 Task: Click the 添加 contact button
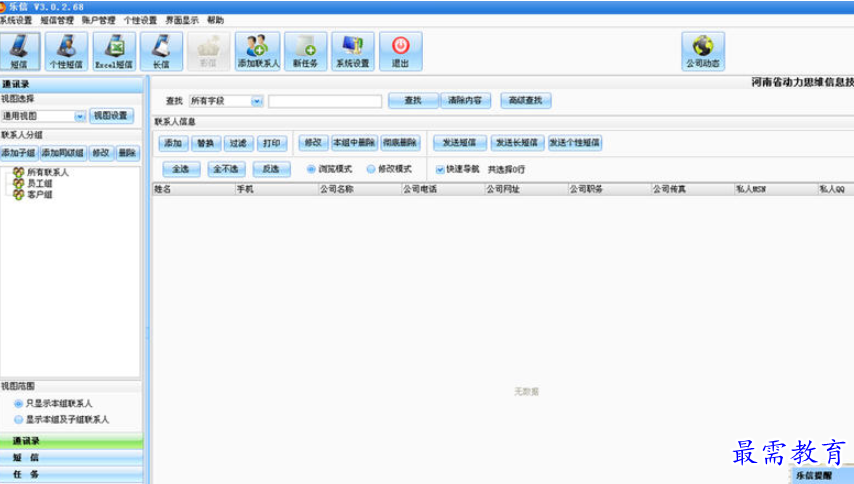pos(173,143)
